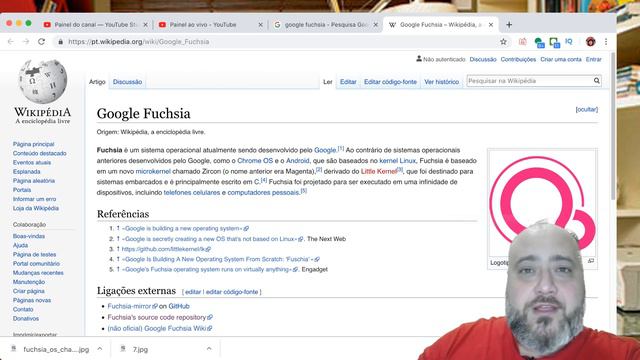Open Loja da Wikipédia sidebar link
Screen dimensions: 640x360
[x=36, y=208]
